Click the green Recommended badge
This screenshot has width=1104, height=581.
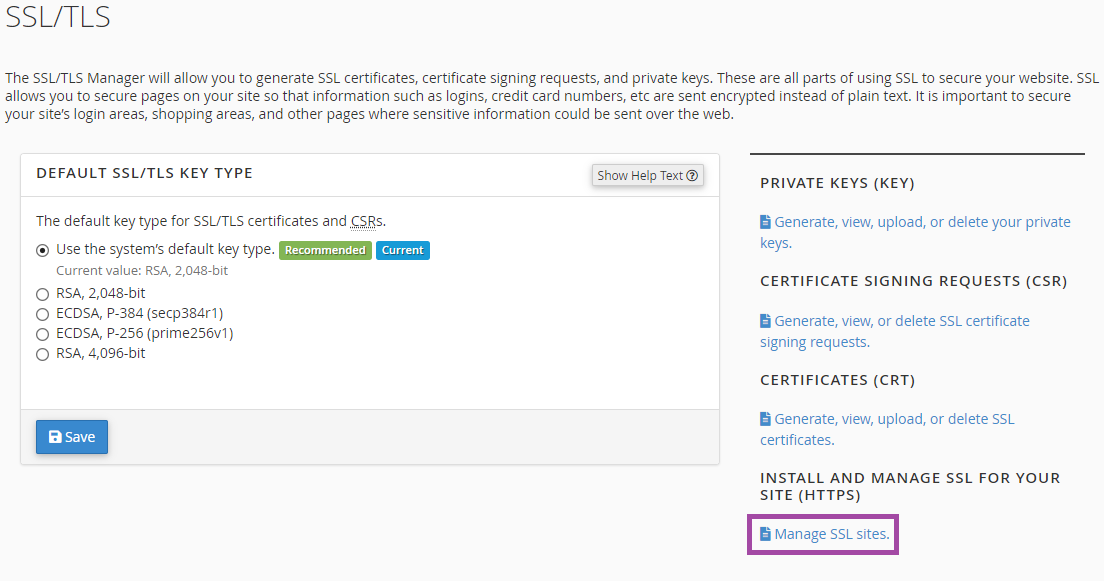[325, 250]
